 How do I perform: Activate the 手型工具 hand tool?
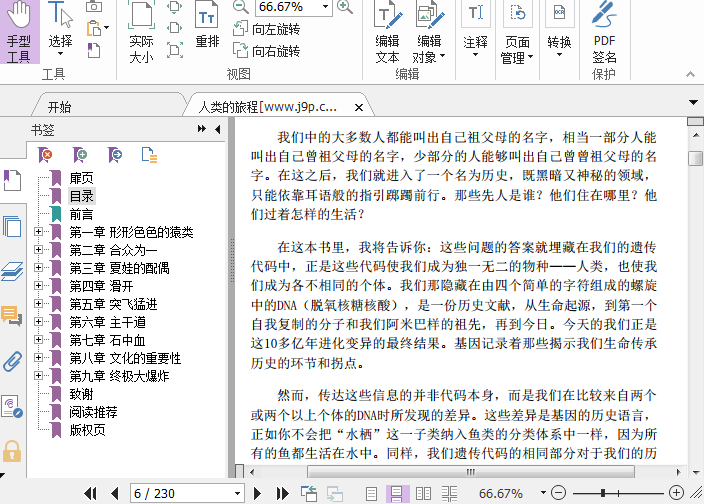19,31
